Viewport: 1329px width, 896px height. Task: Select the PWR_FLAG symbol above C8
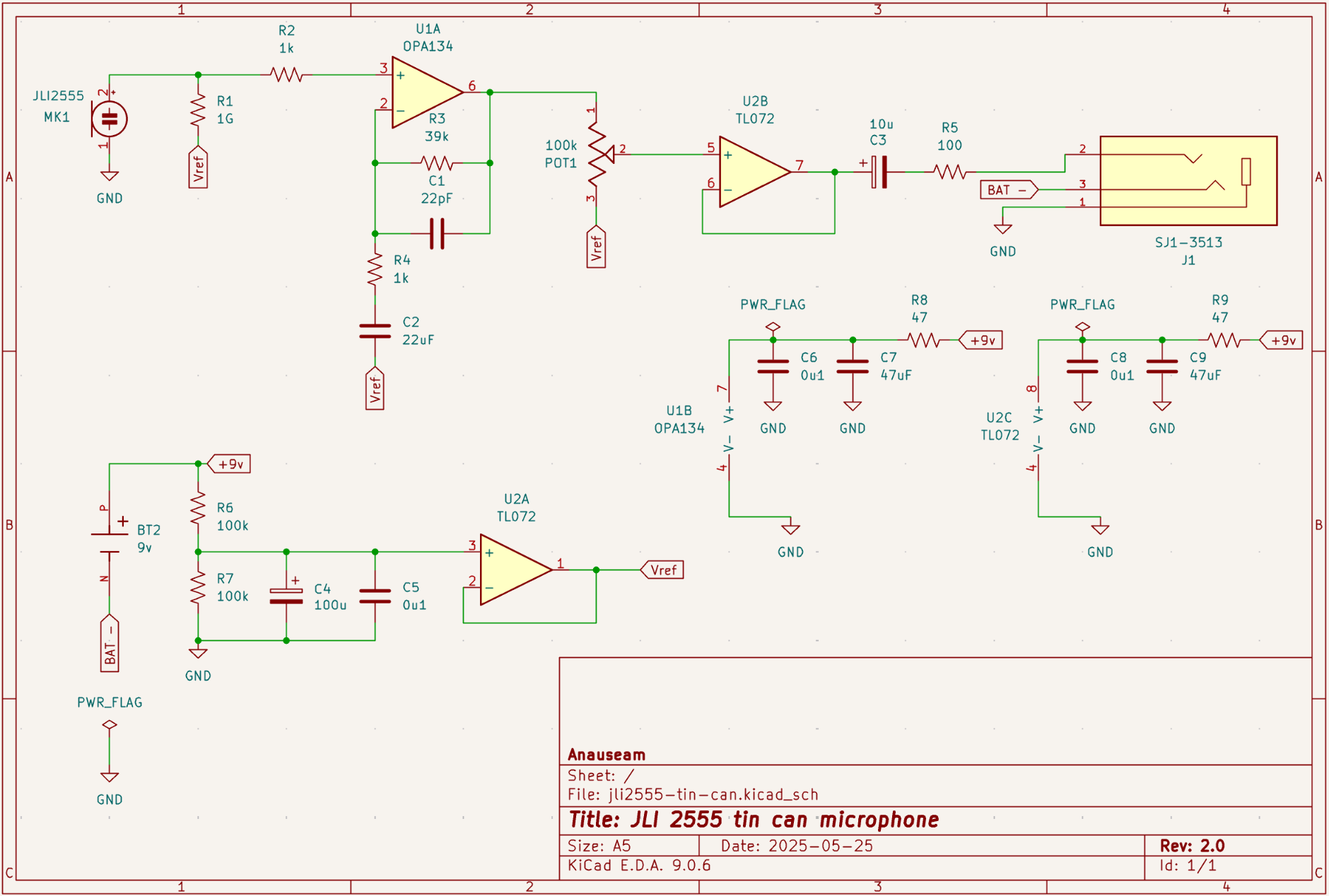coord(1082,327)
